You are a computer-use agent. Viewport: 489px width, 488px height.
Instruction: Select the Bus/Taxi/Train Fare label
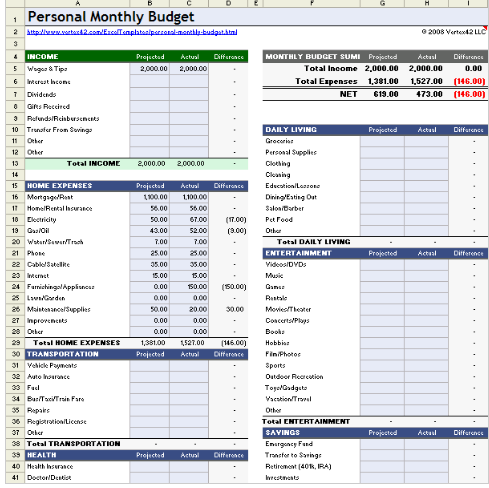(56, 399)
